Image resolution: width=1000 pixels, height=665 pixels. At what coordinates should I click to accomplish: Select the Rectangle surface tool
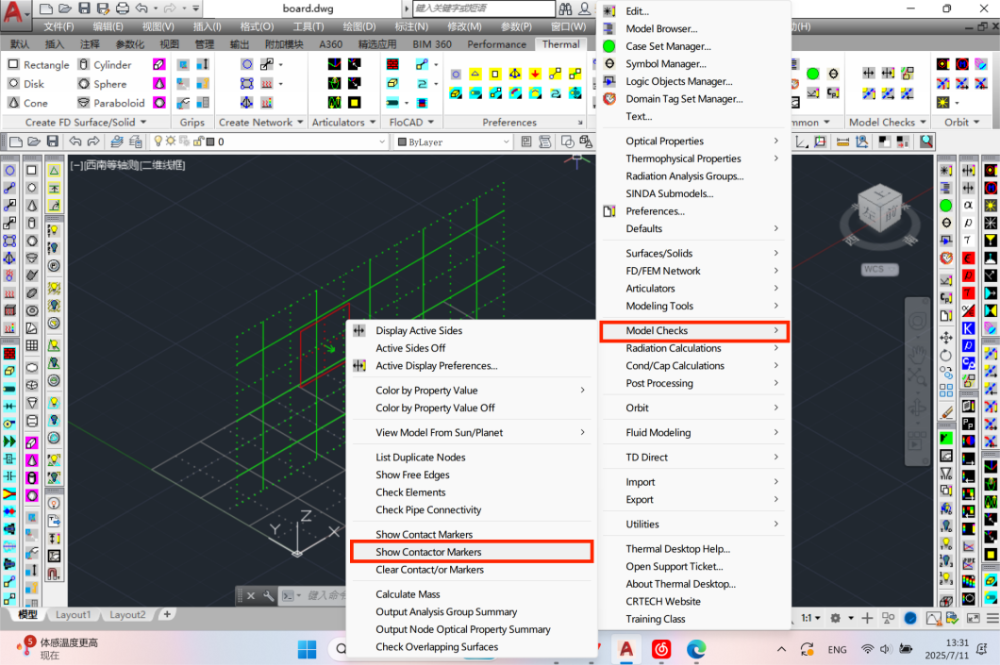[38, 64]
